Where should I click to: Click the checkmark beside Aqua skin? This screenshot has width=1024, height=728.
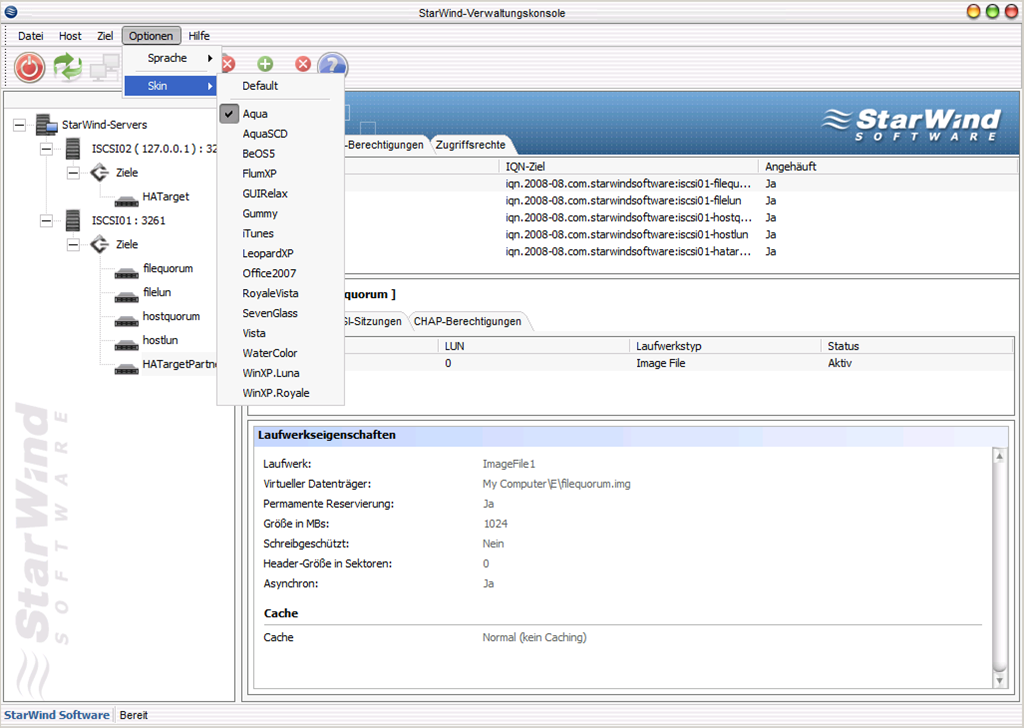pyautogui.click(x=229, y=114)
